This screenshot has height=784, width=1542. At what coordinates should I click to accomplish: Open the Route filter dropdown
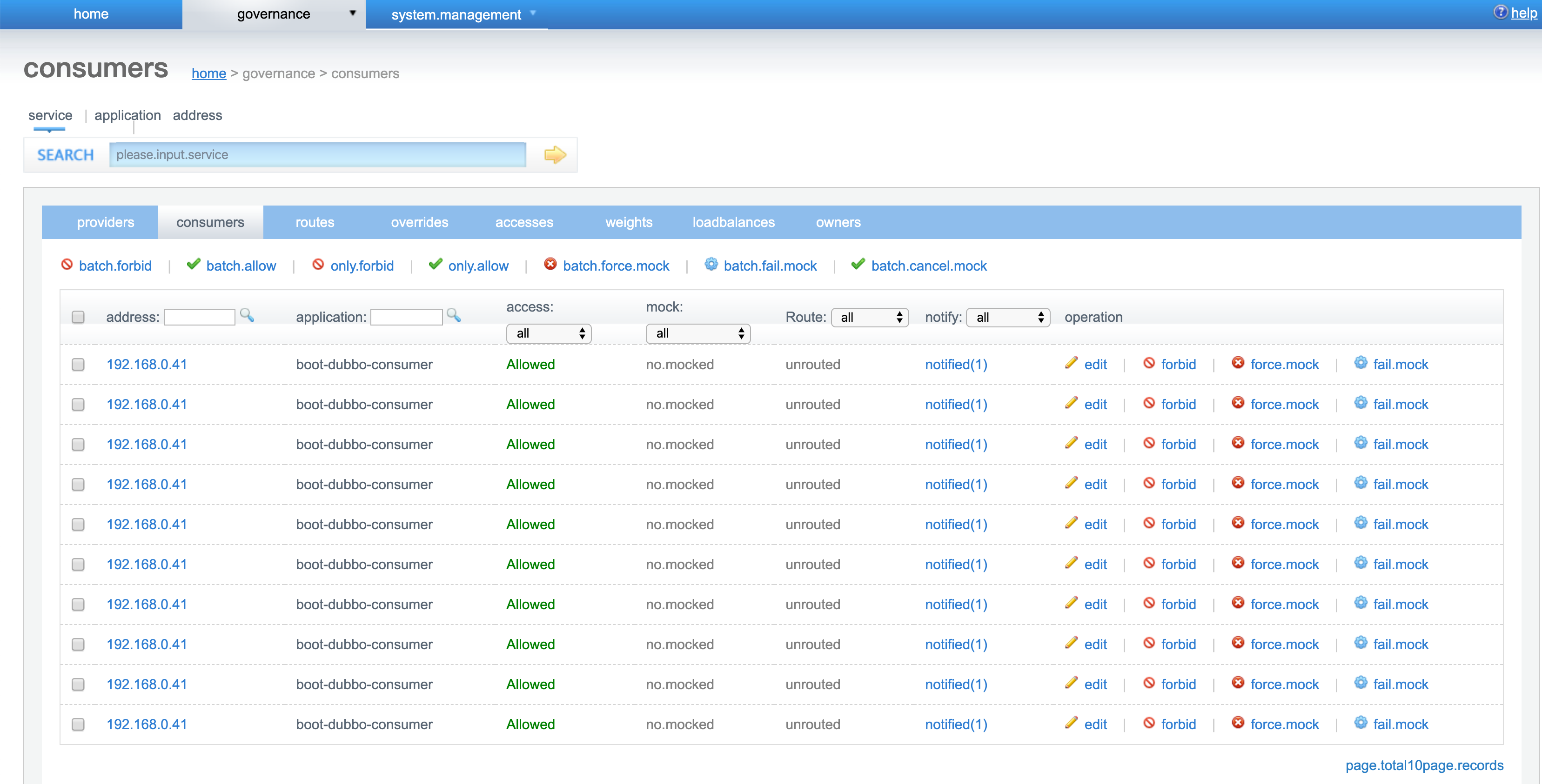(x=870, y=318)
